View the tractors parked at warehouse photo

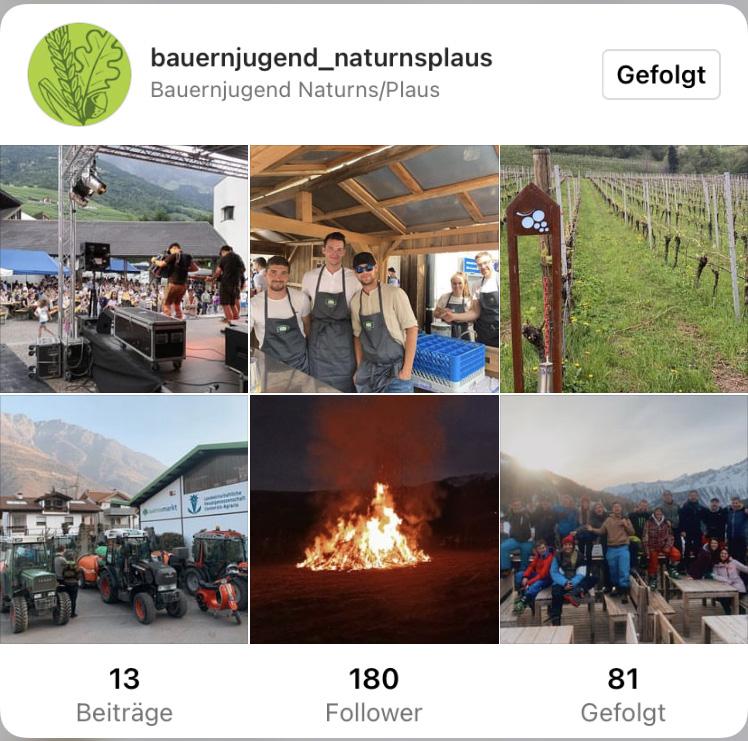pyautogui.click(x=124, y=519)
